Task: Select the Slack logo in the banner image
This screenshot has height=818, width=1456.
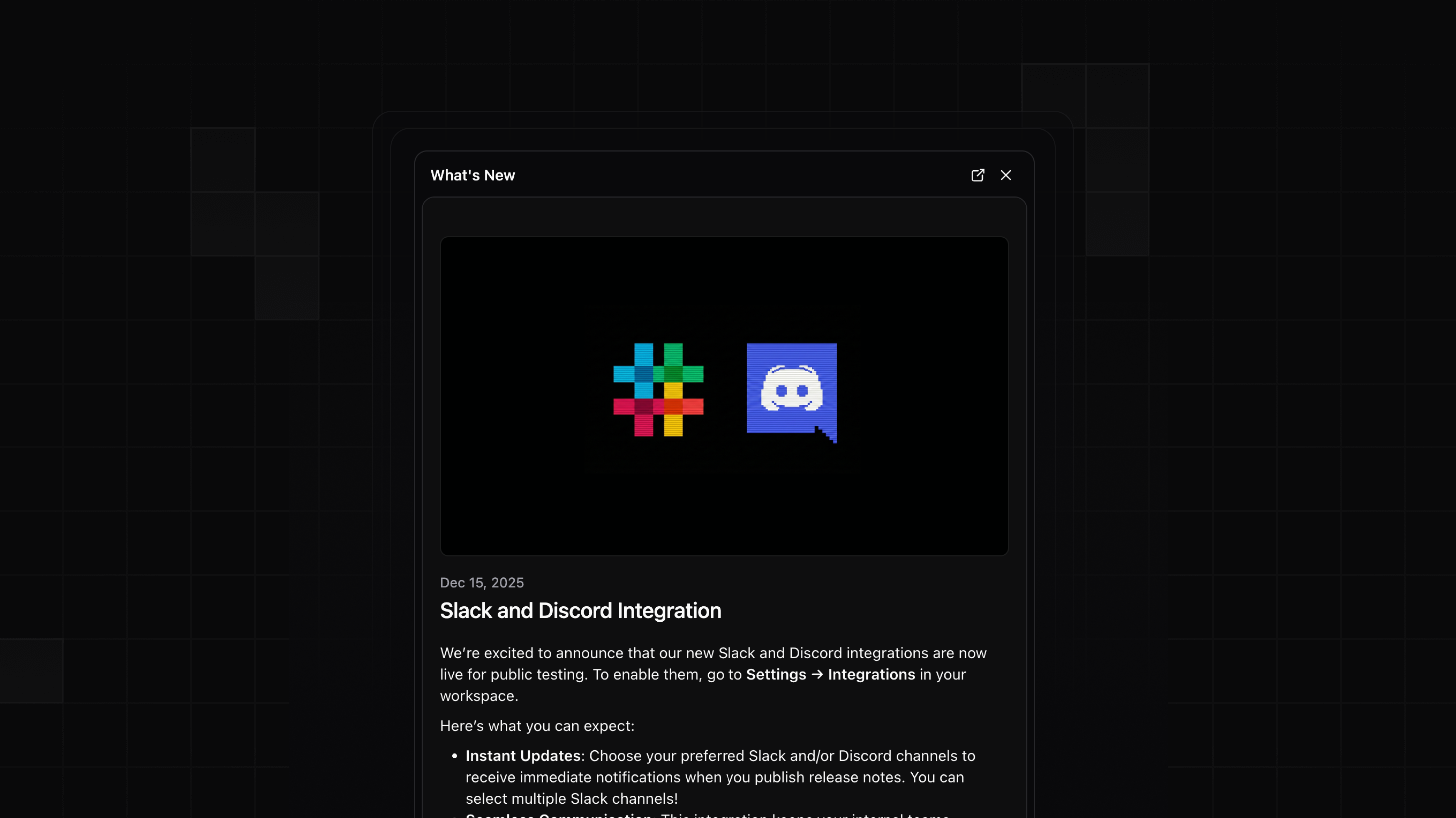Action: pyautogui.click(x=658, y=394)
